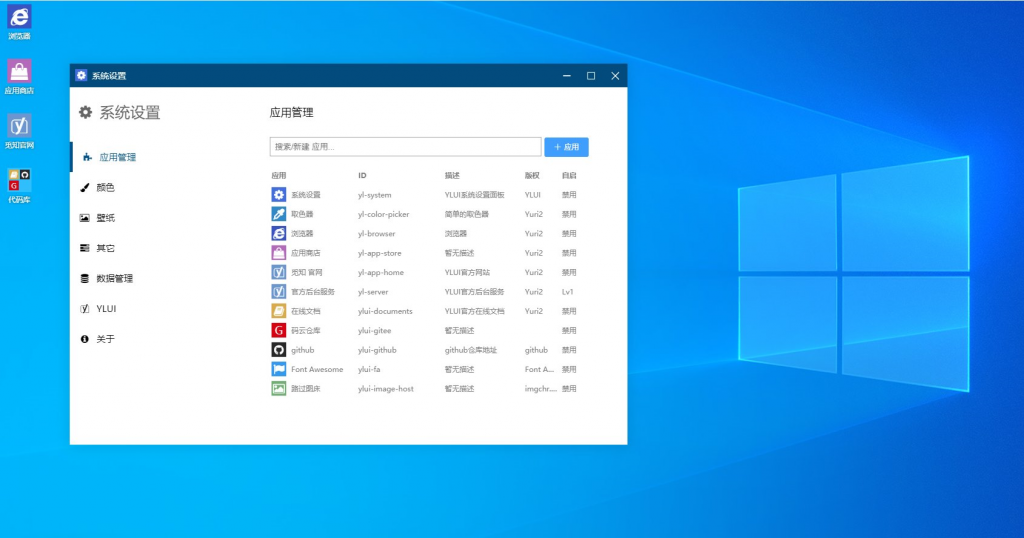Image resolution: width=1024 pixels, height=538 pixels.
Task: Click the ID cell ylui-documents
Action: [385, 311]
